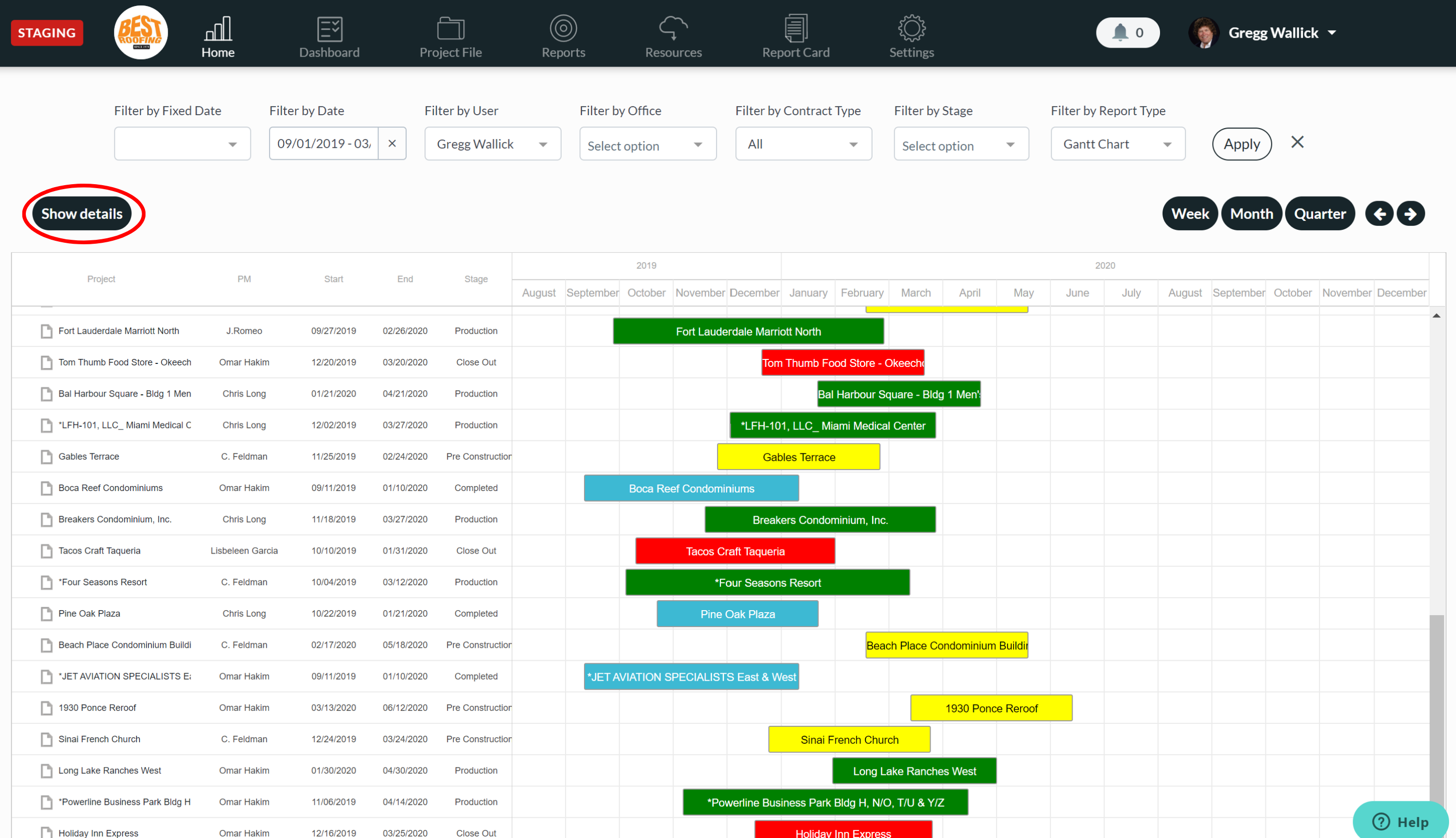The width and height of the screenshot is (1456, 838).
Task: Clear the Filter by Date field
Action: [392, 143]
